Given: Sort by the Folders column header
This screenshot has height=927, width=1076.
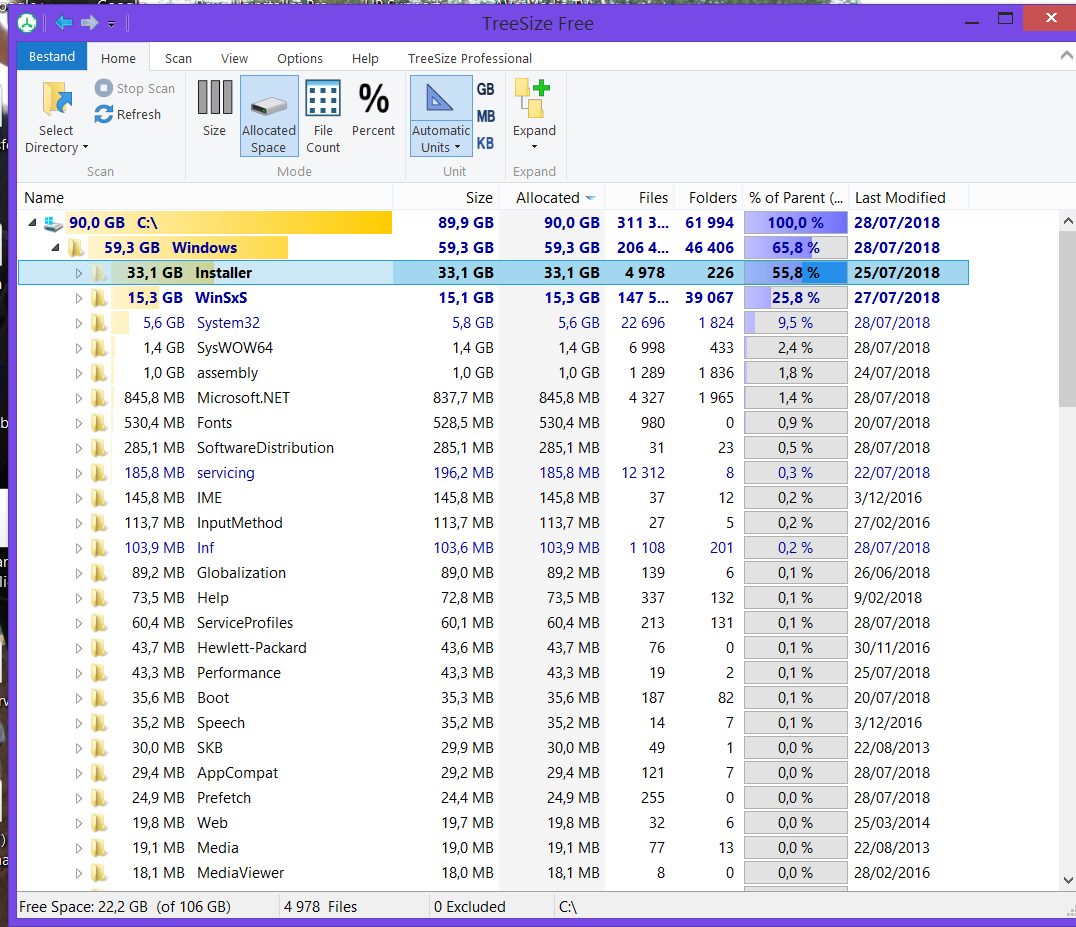Looking at the screenshot, I should [709, 198].
